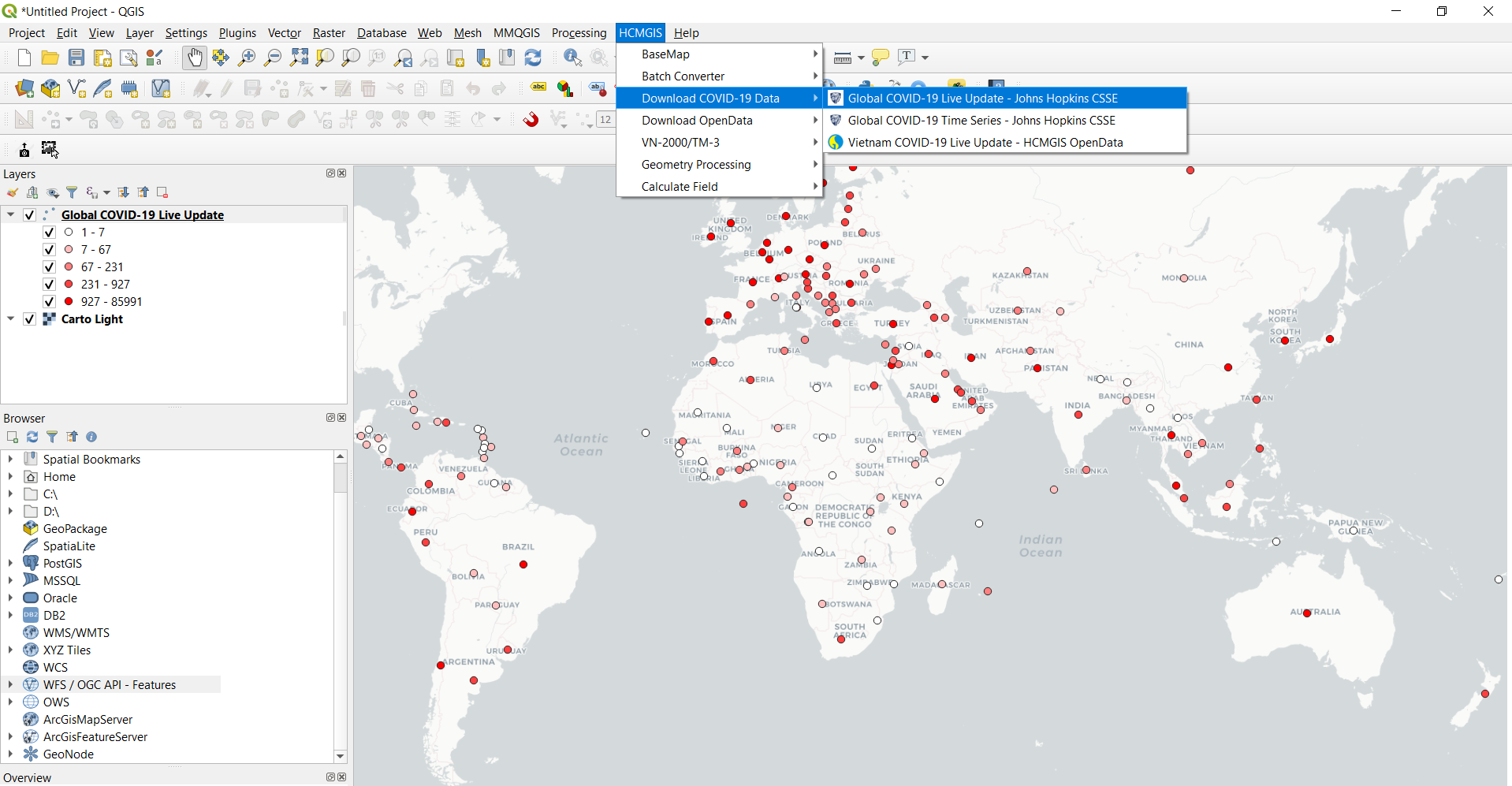Collapse the Carto Light layer entry

pyautogui.click(x=11, y=318)
